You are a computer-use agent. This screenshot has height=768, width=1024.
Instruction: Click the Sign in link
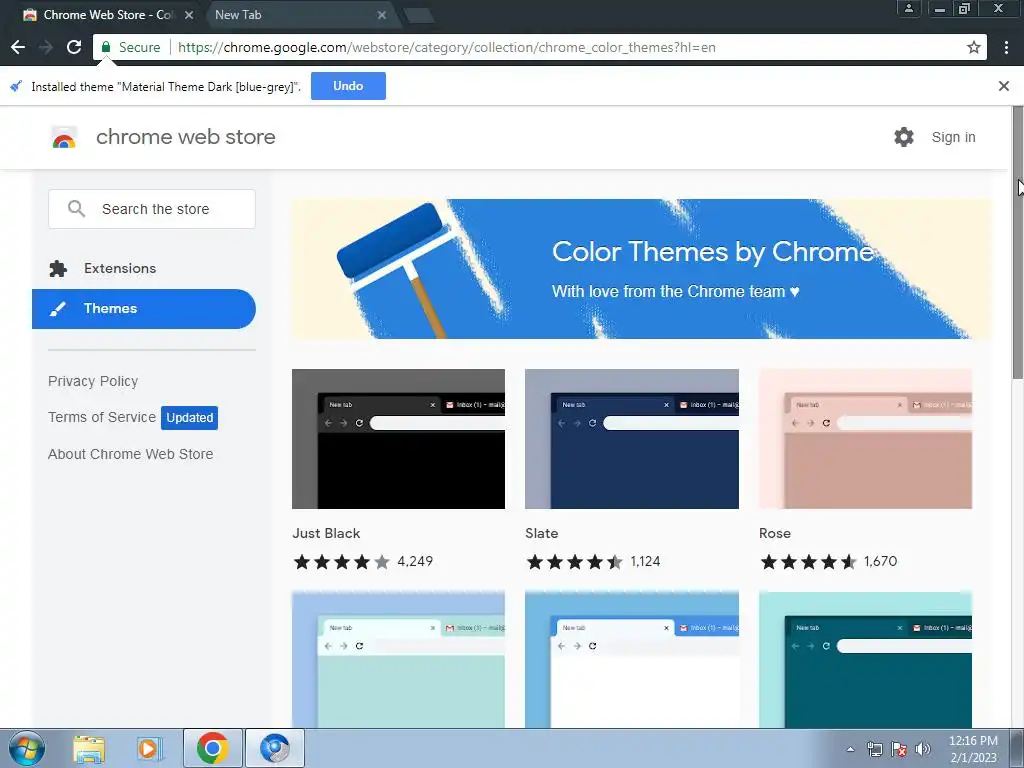pyautogui.click(x=953, y=137)
